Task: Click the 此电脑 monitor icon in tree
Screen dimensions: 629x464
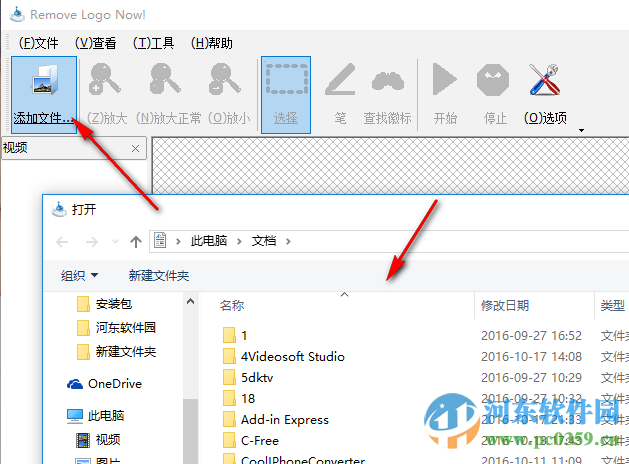Action: click(75, 416)
